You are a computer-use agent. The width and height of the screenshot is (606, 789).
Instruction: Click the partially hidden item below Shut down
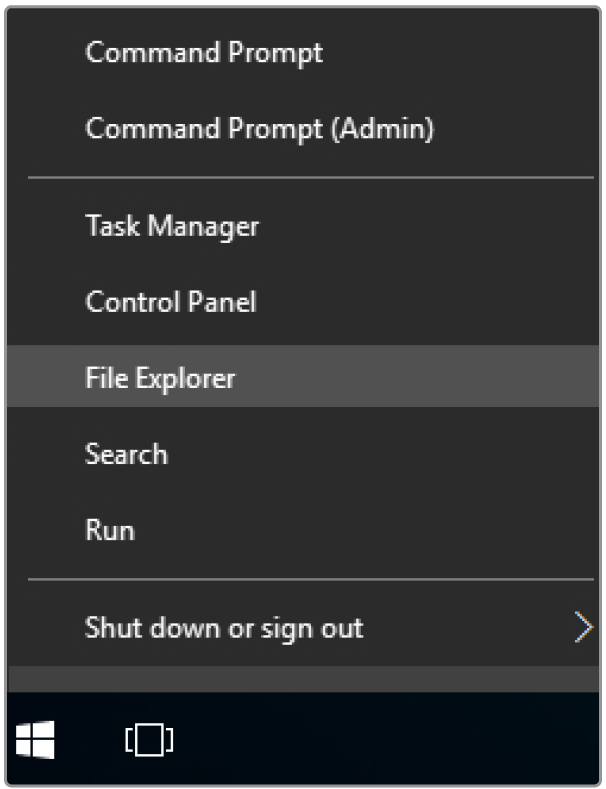coord(300,680)
